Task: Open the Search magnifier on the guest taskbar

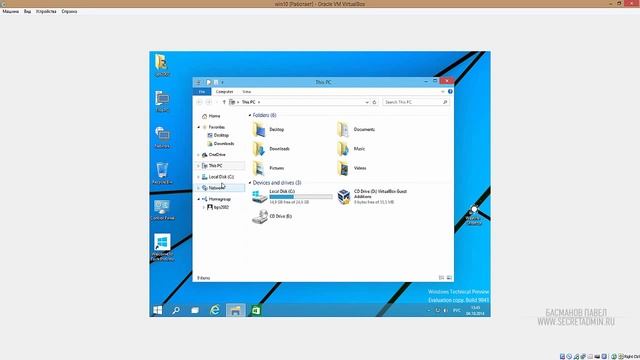Action: click(x=176, y=311)
